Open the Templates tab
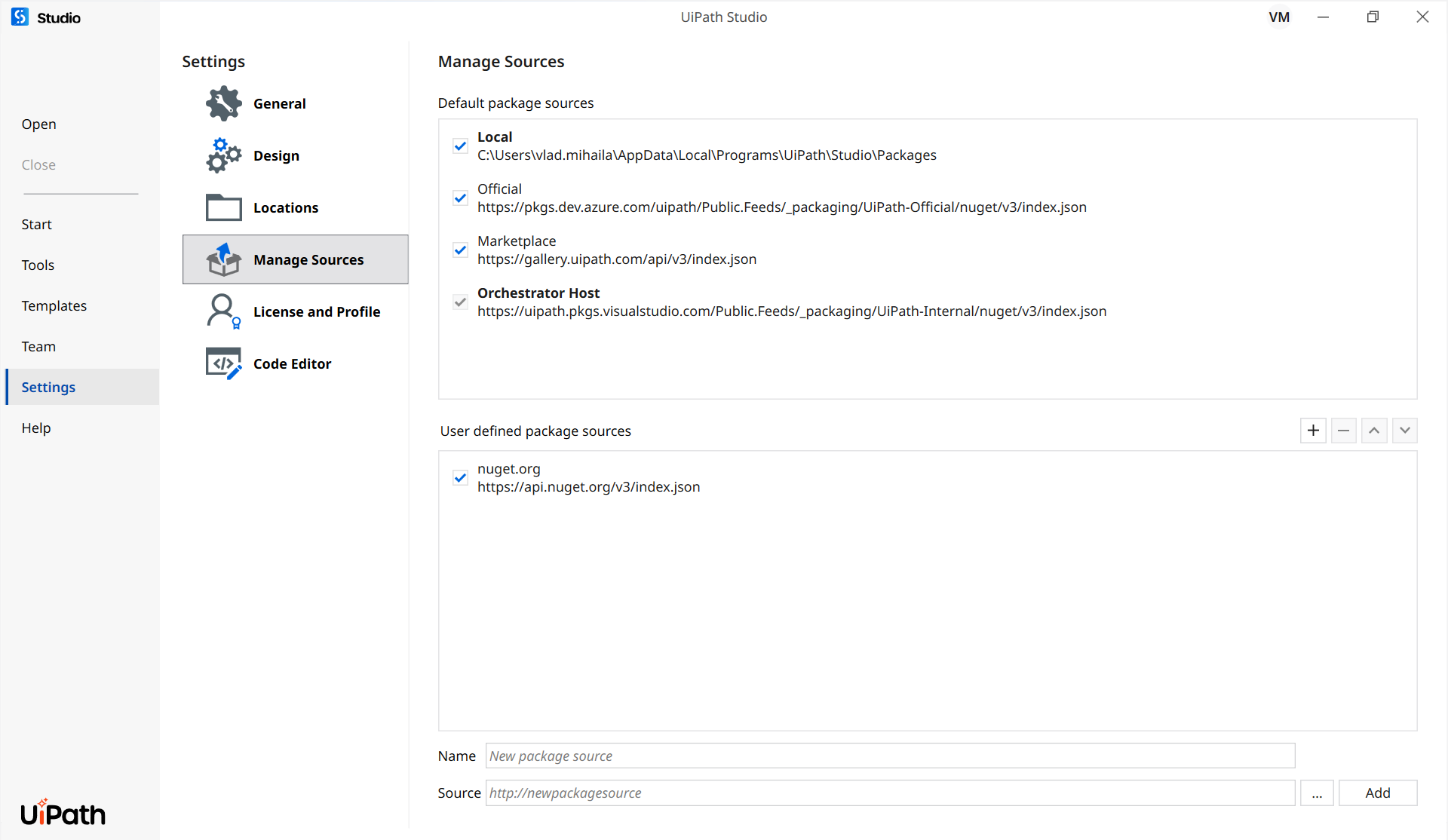The image size is (1448, 840). click(54, 305)
